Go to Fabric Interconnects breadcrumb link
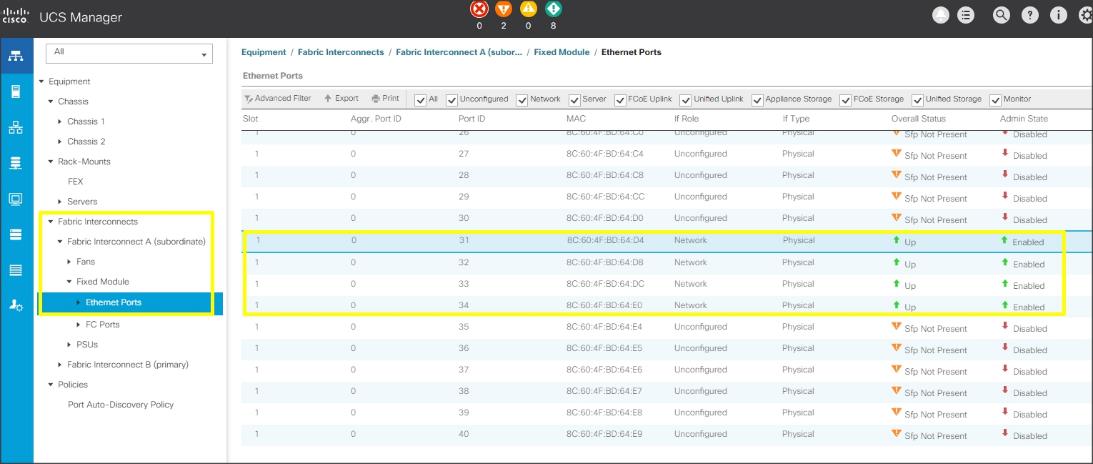This screenshot has height=464, width=1093. tap(341, 52)
